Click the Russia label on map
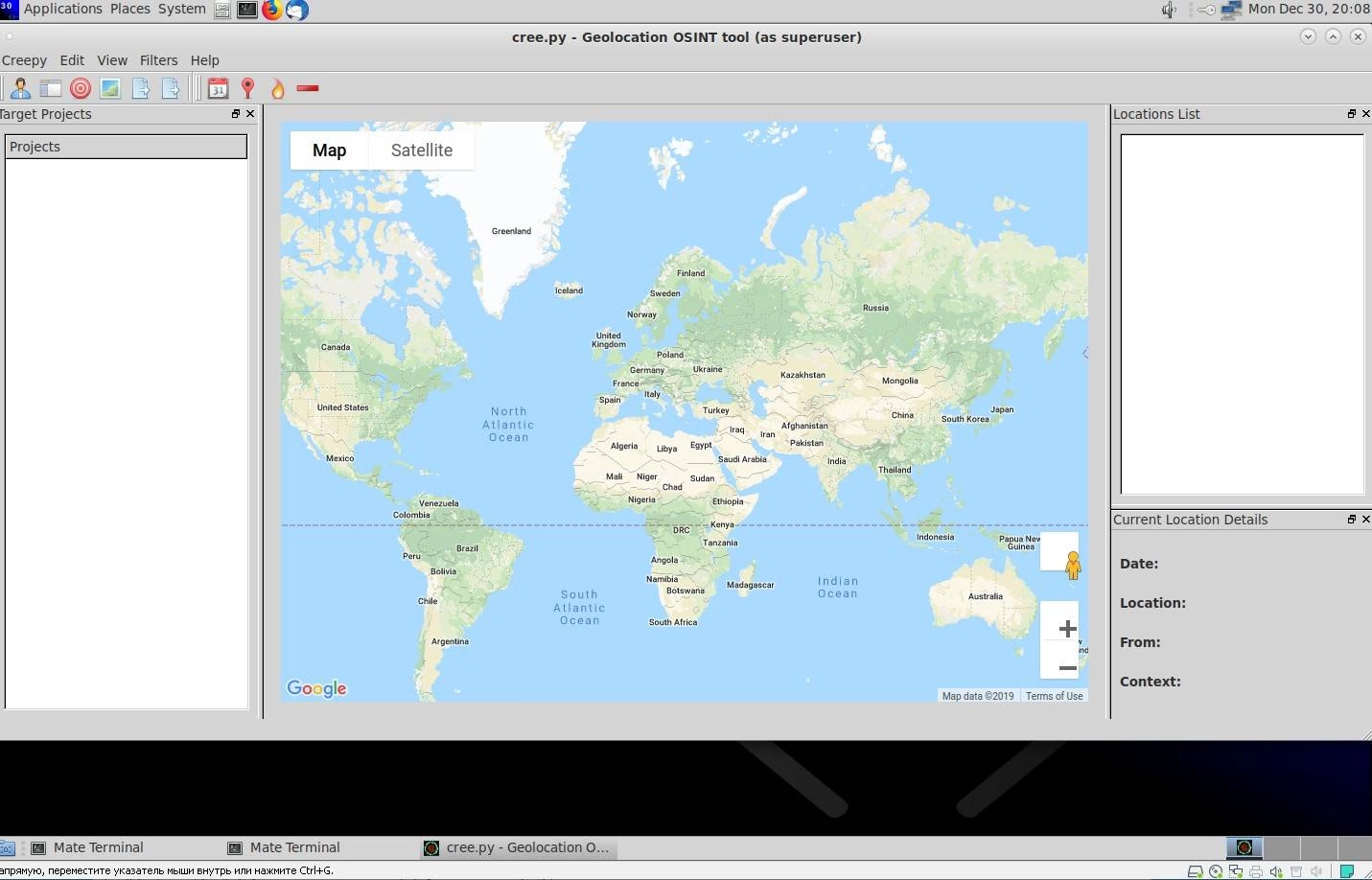 [875, 308]
